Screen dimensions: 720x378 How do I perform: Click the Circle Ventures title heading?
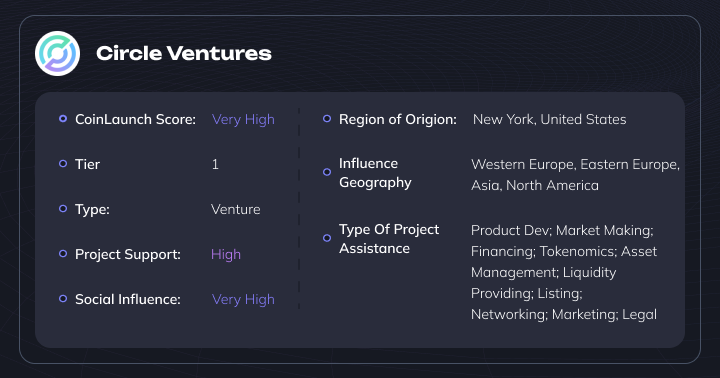click(184, 53)
